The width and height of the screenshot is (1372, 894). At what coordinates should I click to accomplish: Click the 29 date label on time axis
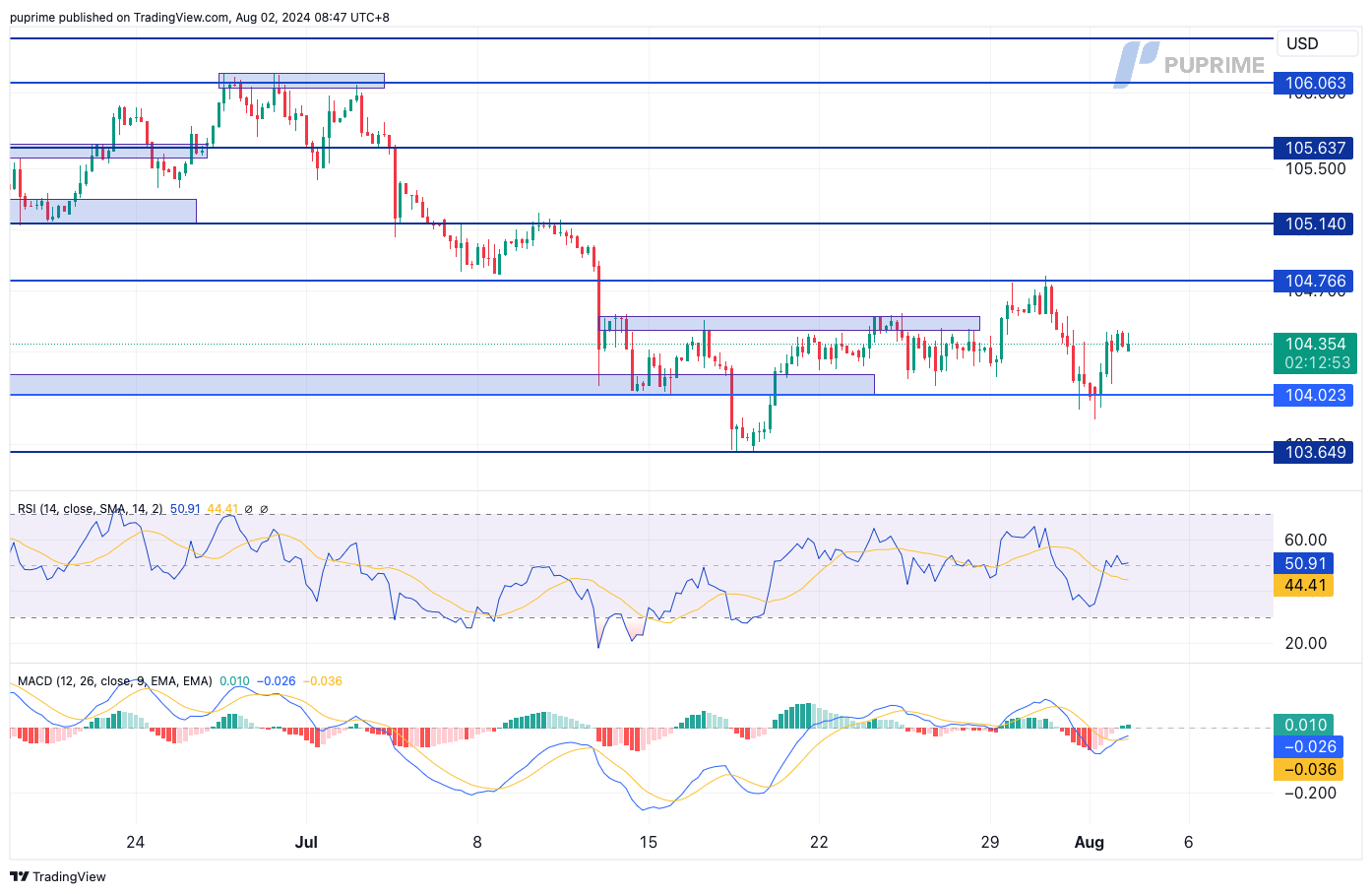pos(990,842)
